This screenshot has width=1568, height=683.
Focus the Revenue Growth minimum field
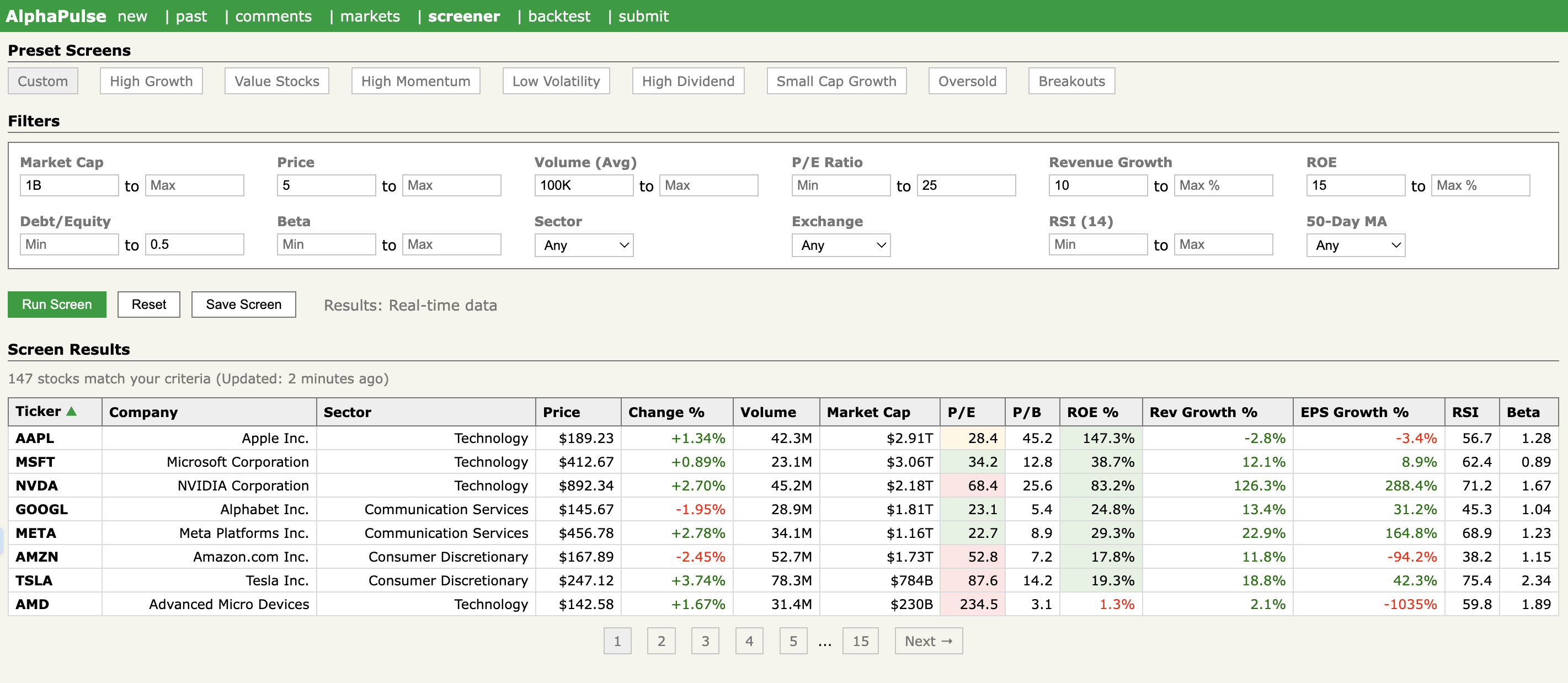click(x=1098, y=186)
